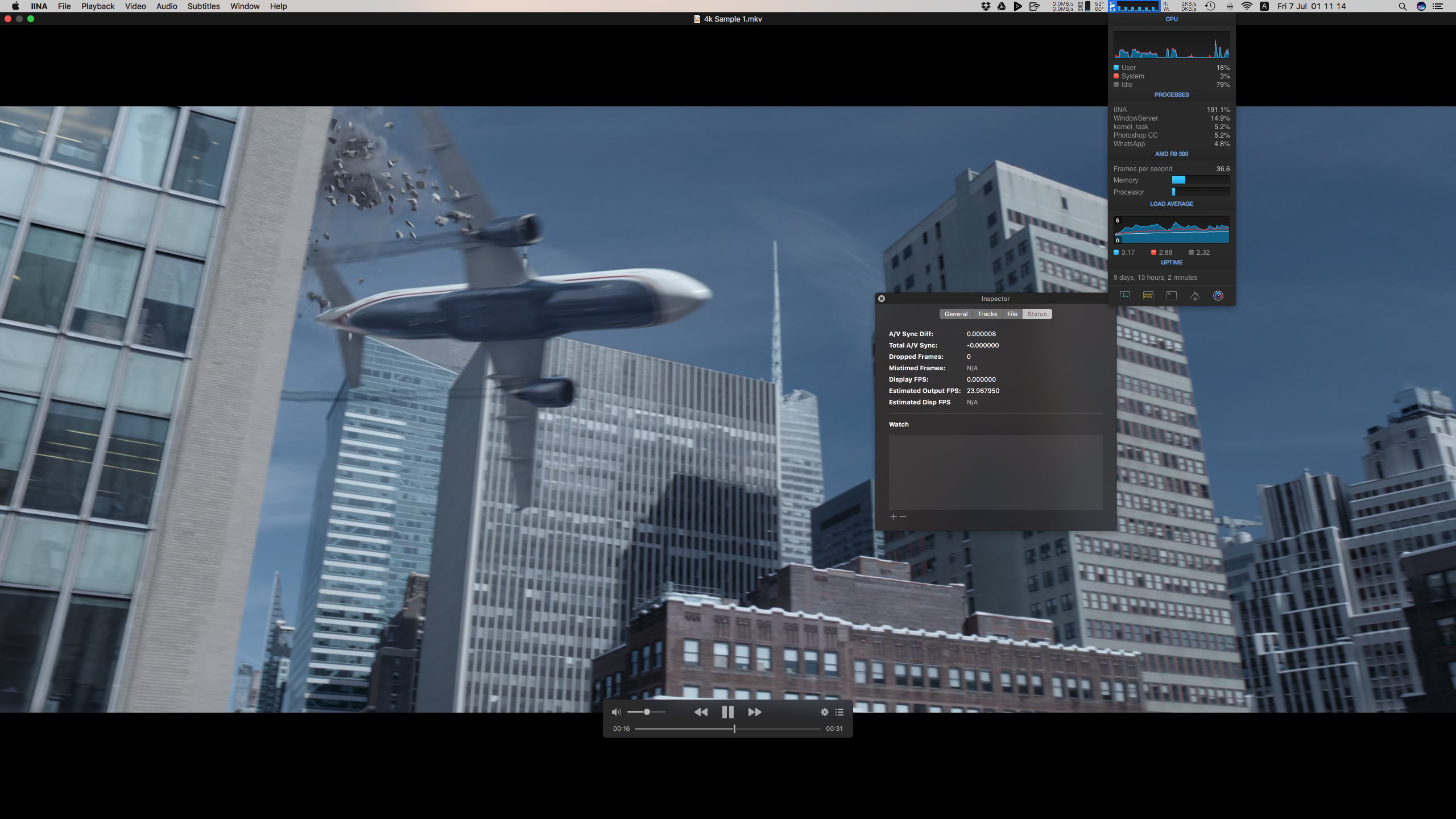Open Console from iStat panel icons
This screenshot has height=819, width=1456.
1148,296
